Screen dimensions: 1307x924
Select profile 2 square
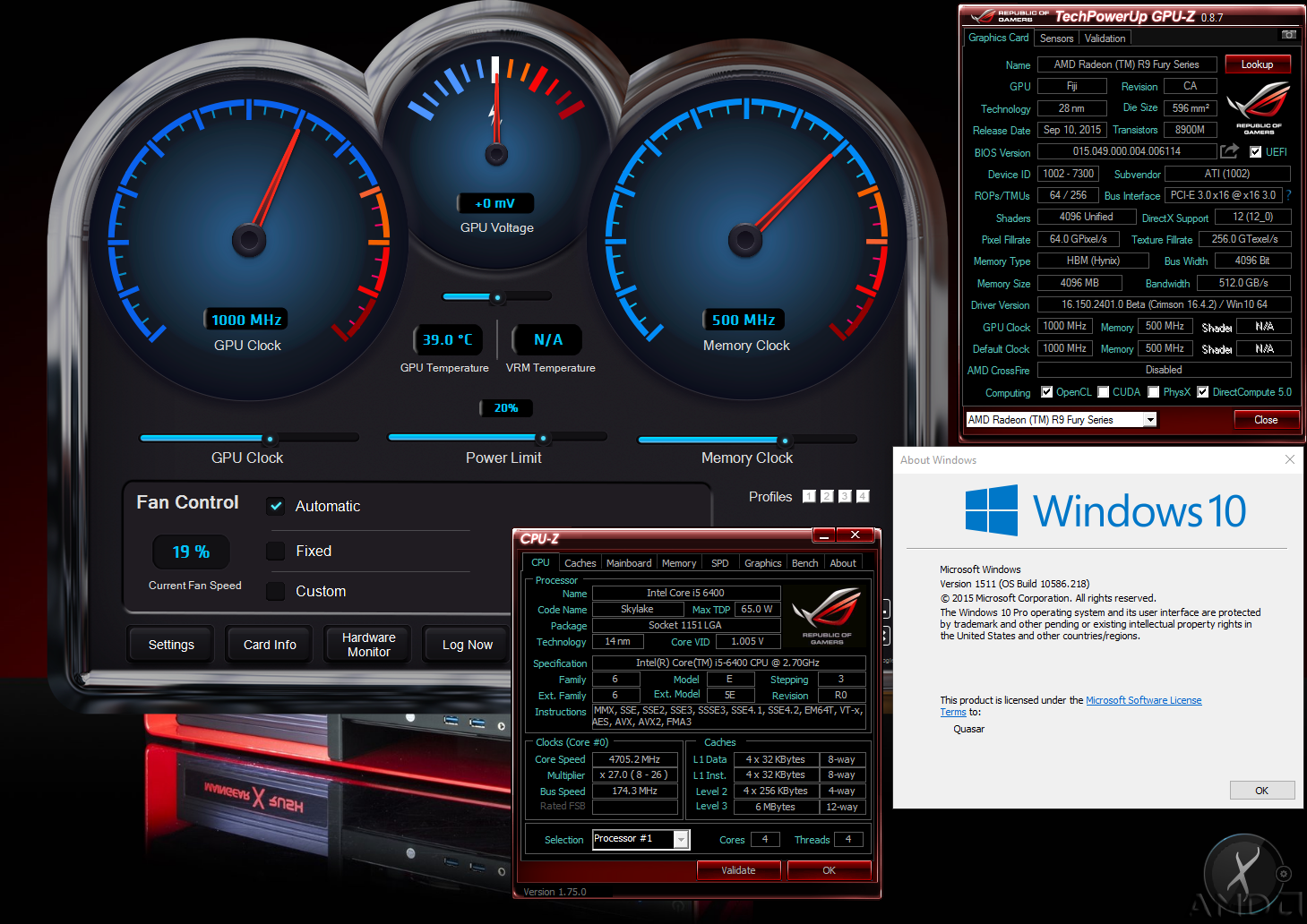pyautogui.click(x=827, y=496)
